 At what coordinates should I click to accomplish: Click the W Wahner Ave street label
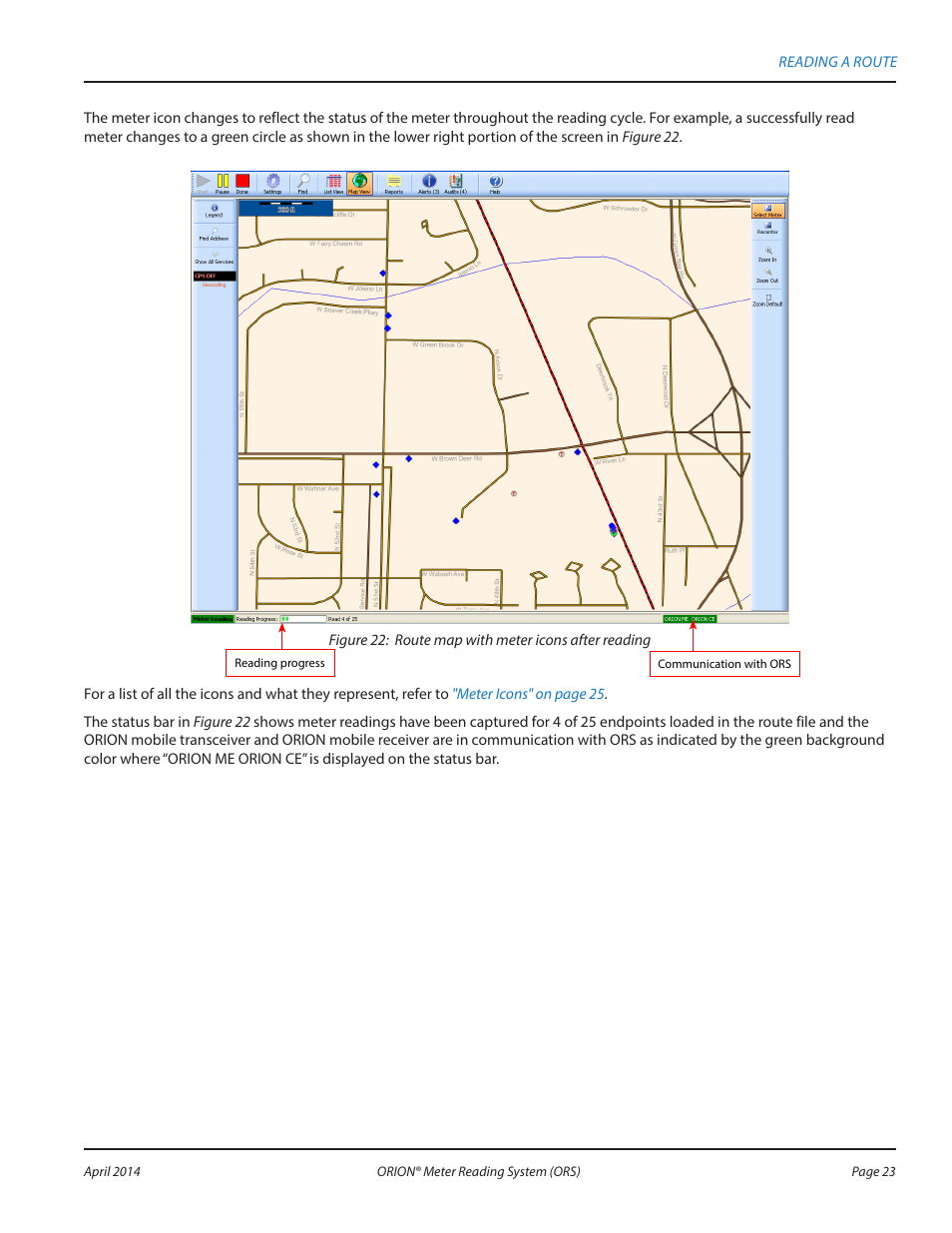click(317, 488)
